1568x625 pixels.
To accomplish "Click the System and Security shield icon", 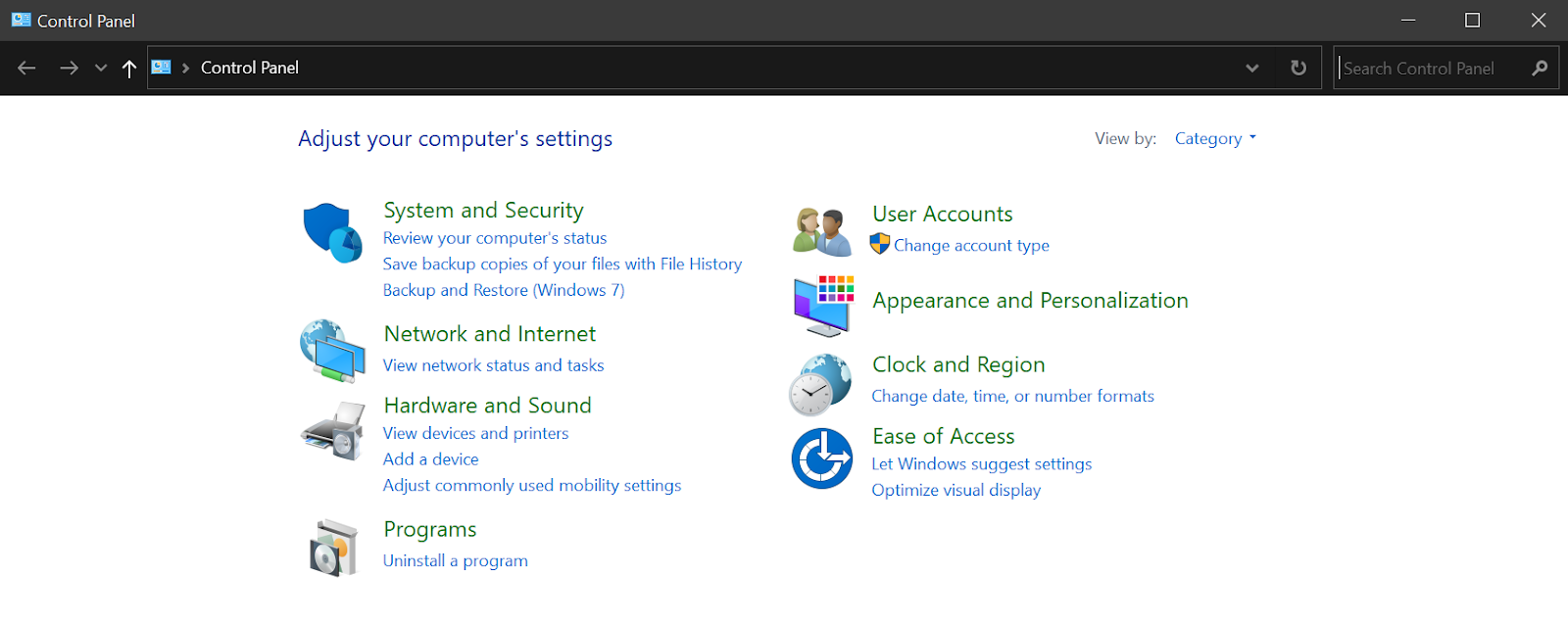I will pos(333,233).
